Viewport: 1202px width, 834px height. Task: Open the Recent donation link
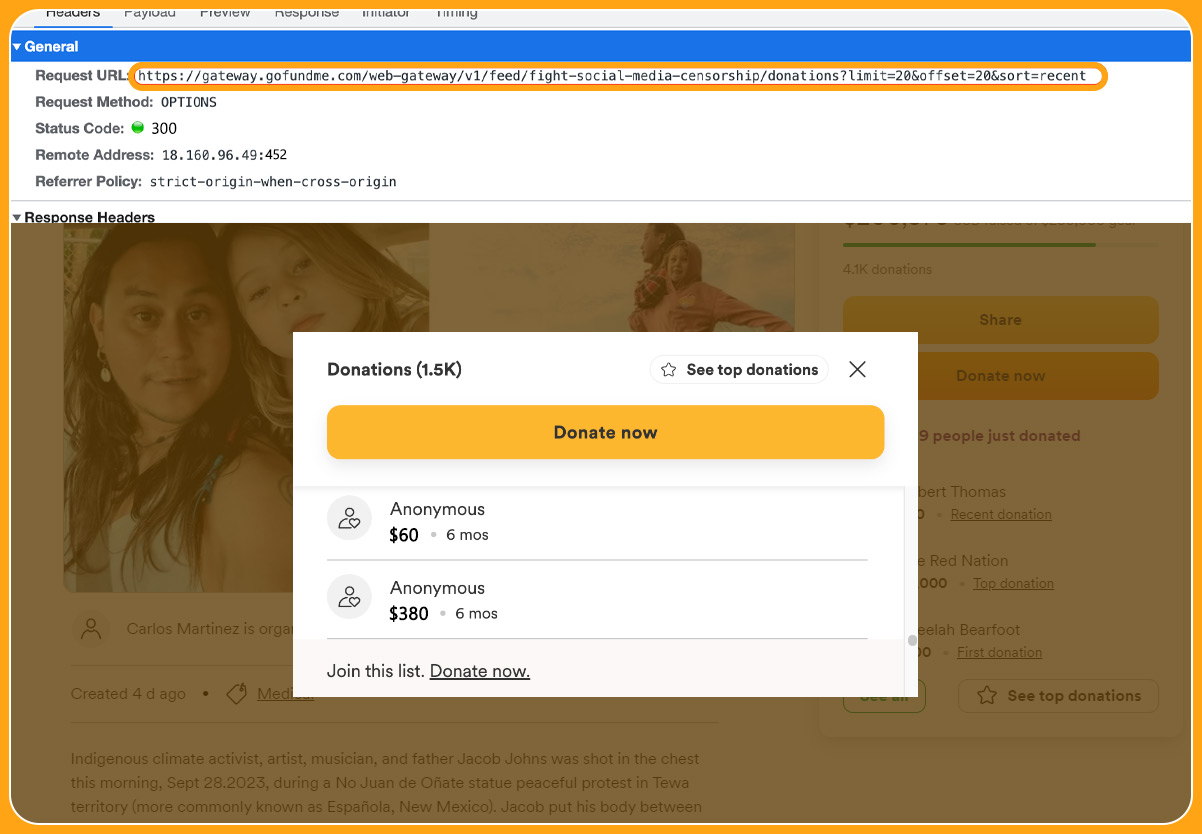(1000, 514)
